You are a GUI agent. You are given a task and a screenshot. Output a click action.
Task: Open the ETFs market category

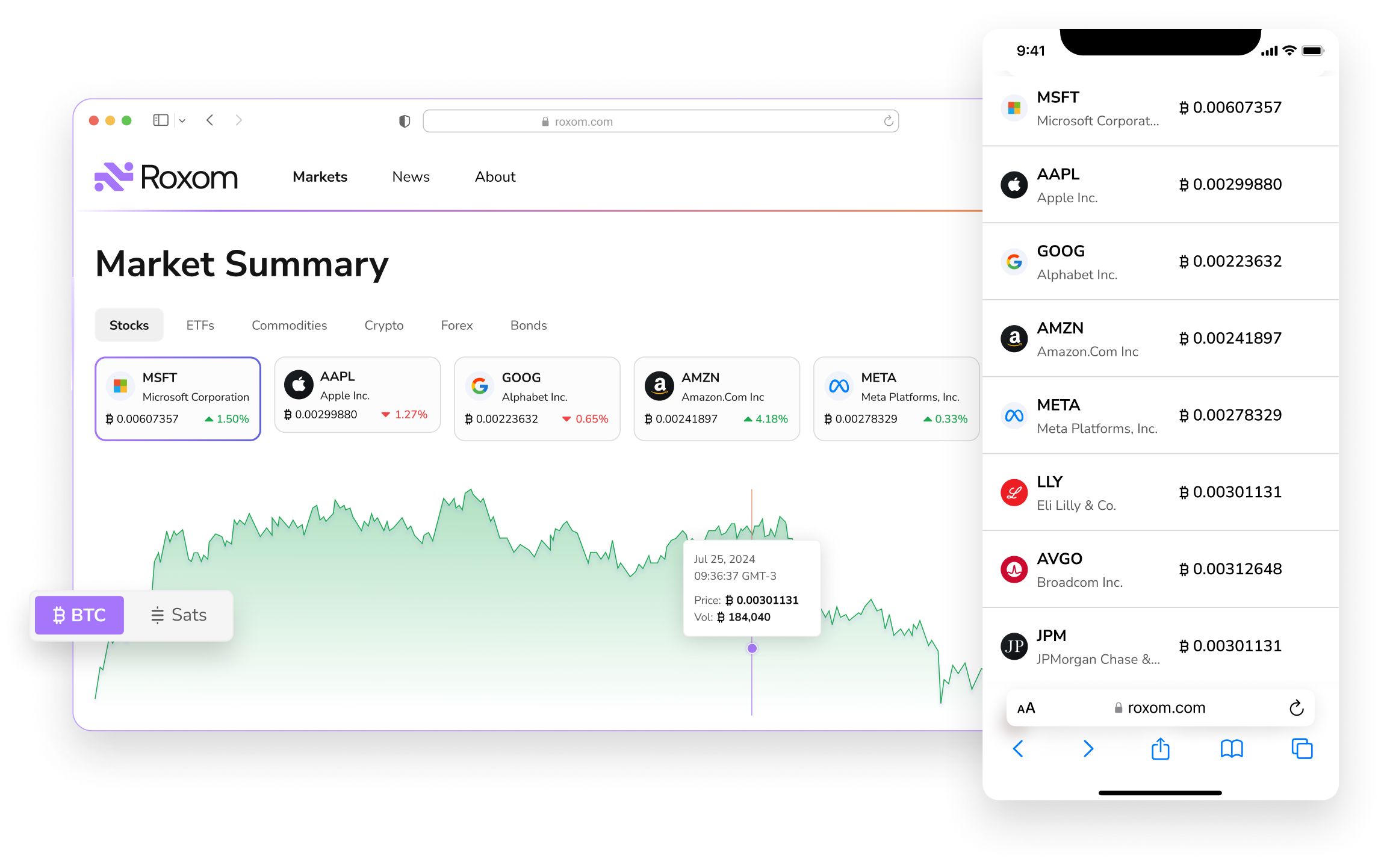200,325
